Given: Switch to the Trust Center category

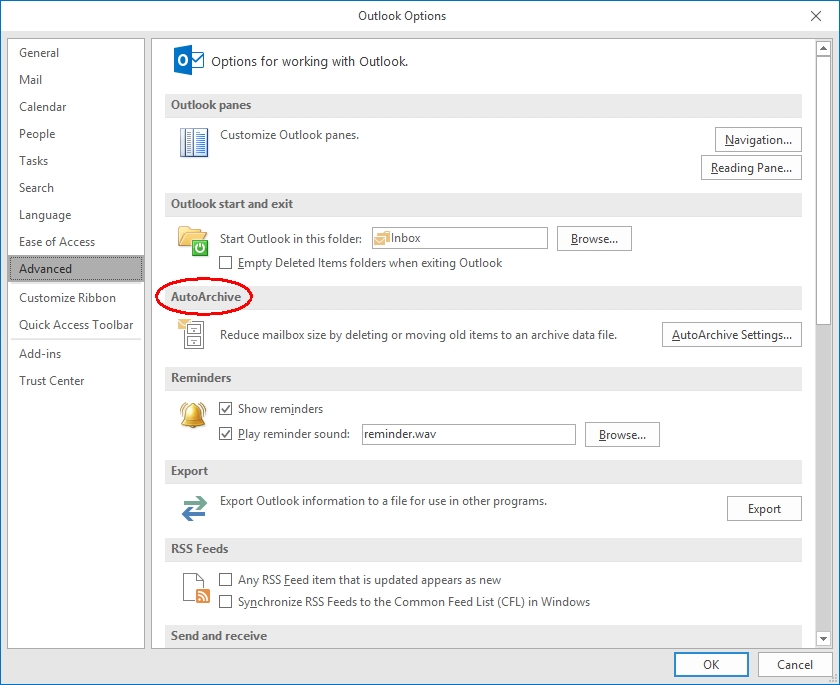Looking at the screenshot, I should pos(52,381).
